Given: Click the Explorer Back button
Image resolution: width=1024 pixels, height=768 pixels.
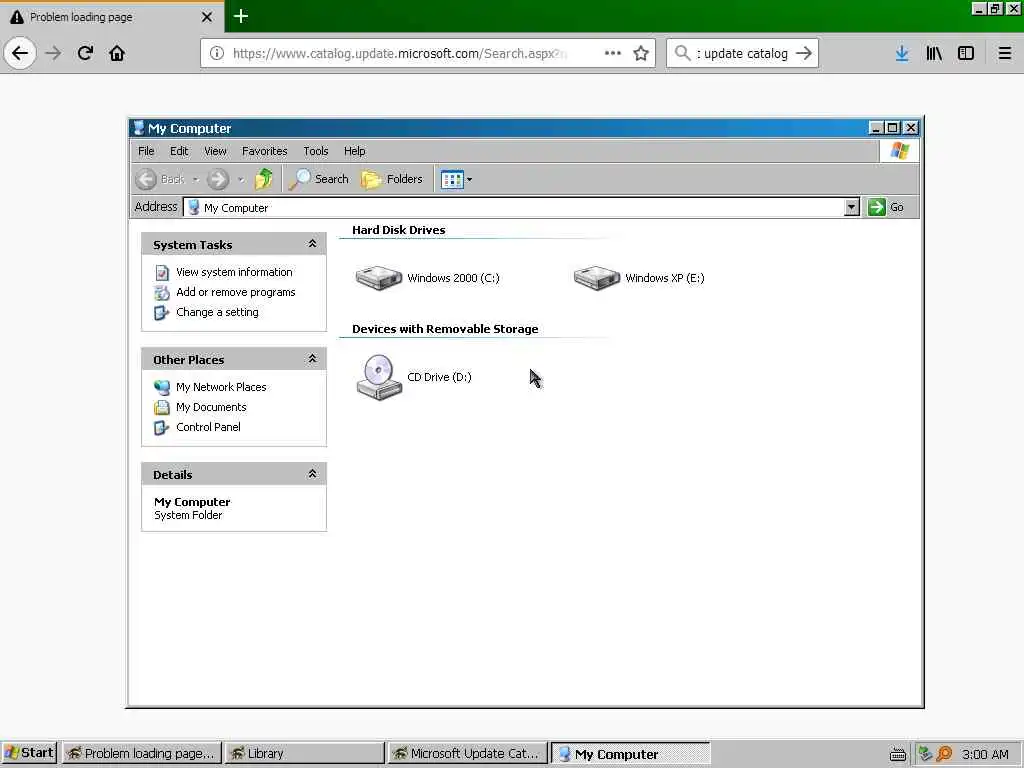Looking at the screenshot, I should tap(161, 179).
